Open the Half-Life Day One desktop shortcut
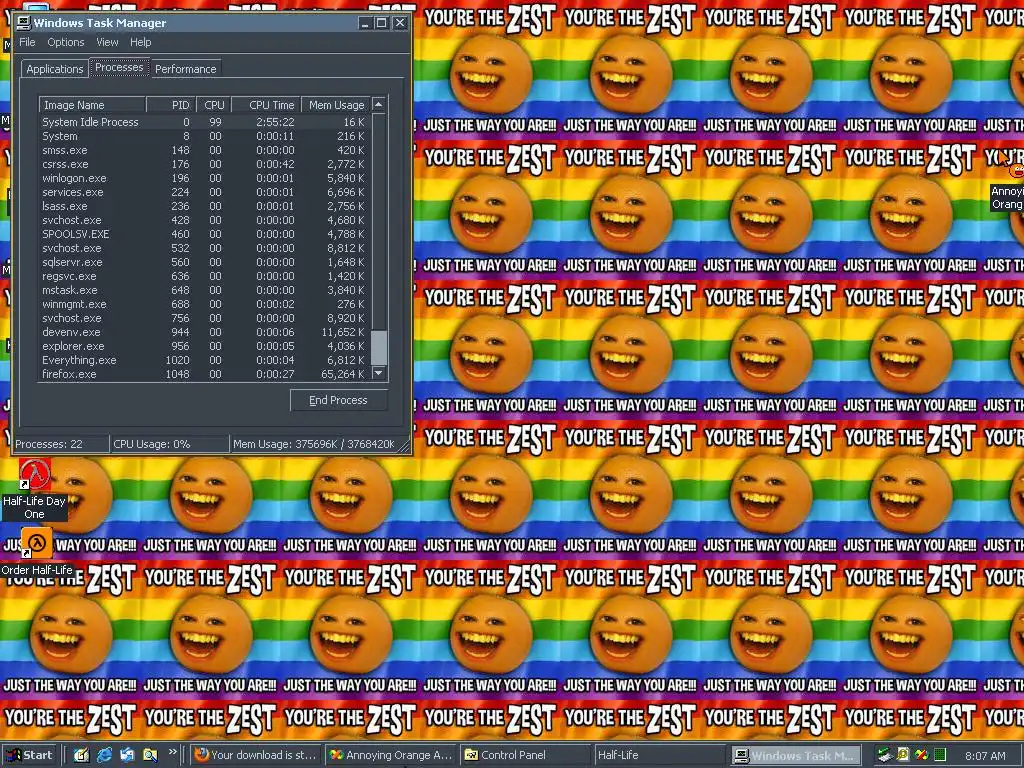The width and height of the screenshot is (1024, 768). pos(35,489)
